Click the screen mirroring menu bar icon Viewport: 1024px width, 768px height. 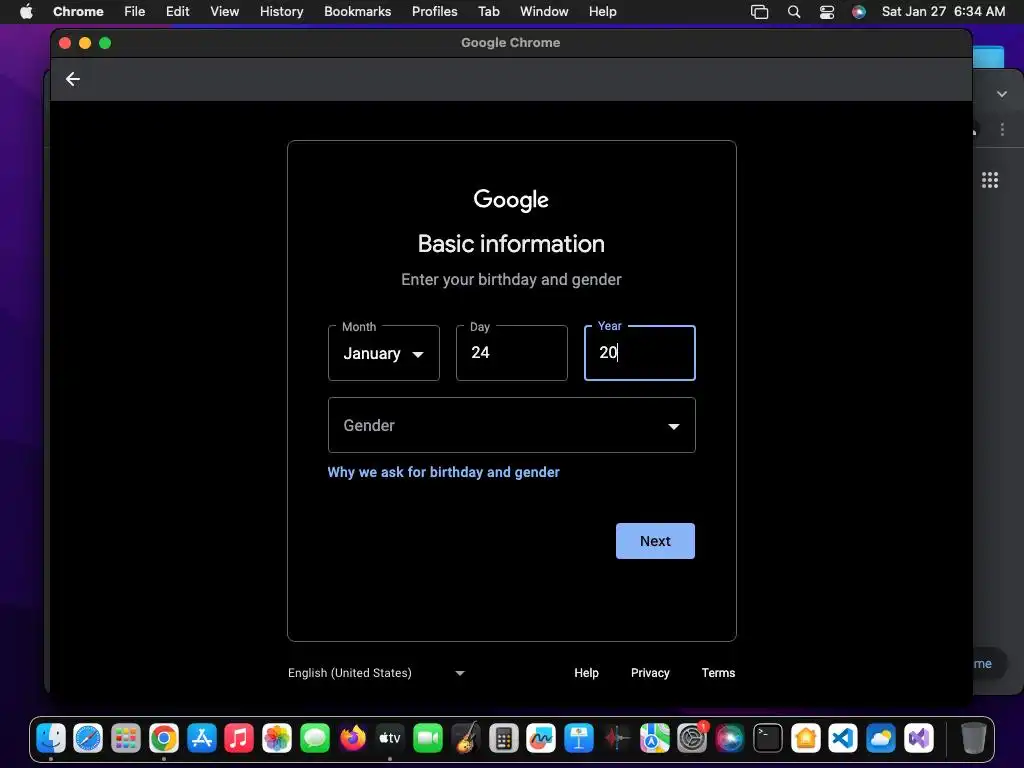point(760,12)
